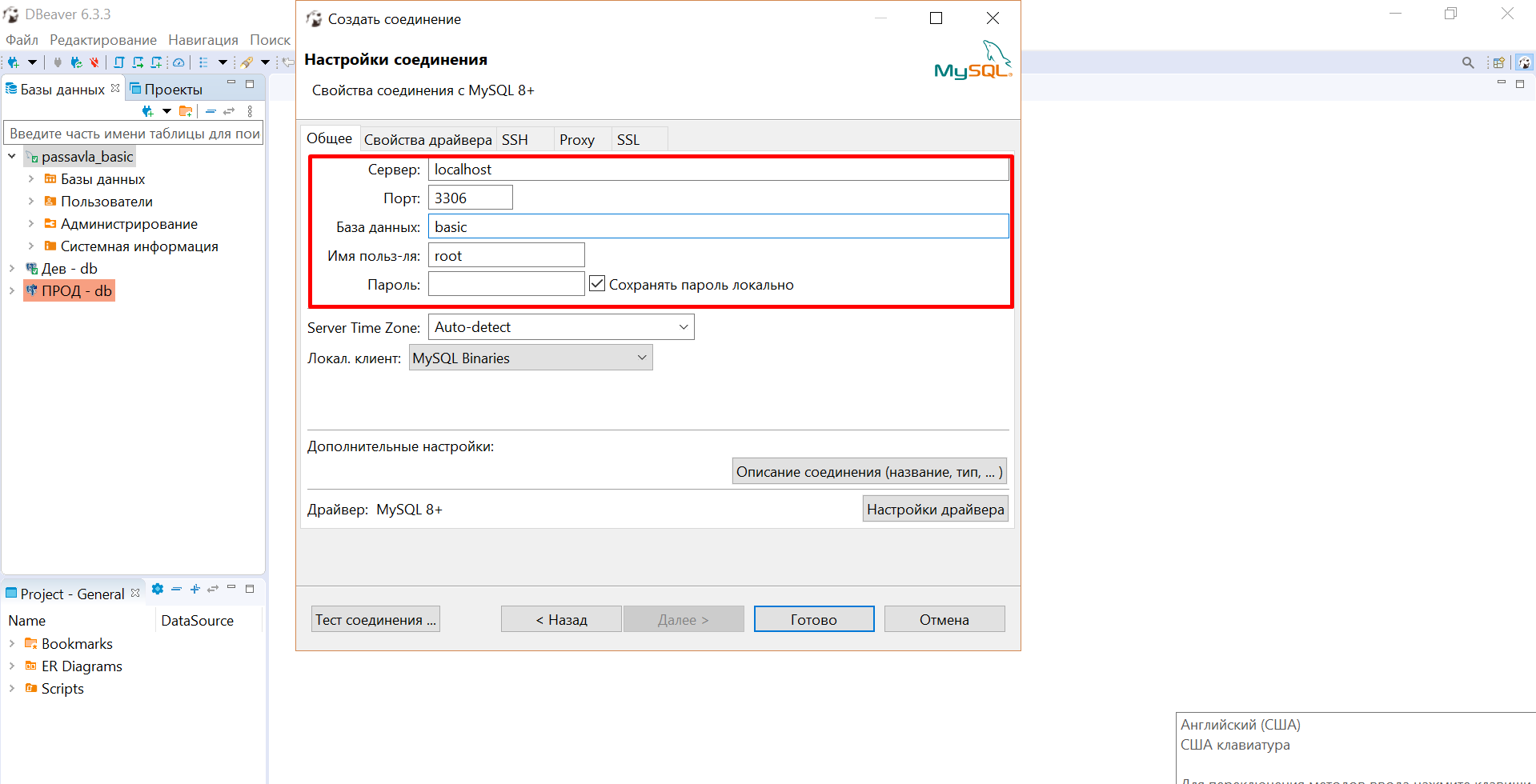Open the Поиск menu
1536x784 pixels.
[x=270, y=40]
